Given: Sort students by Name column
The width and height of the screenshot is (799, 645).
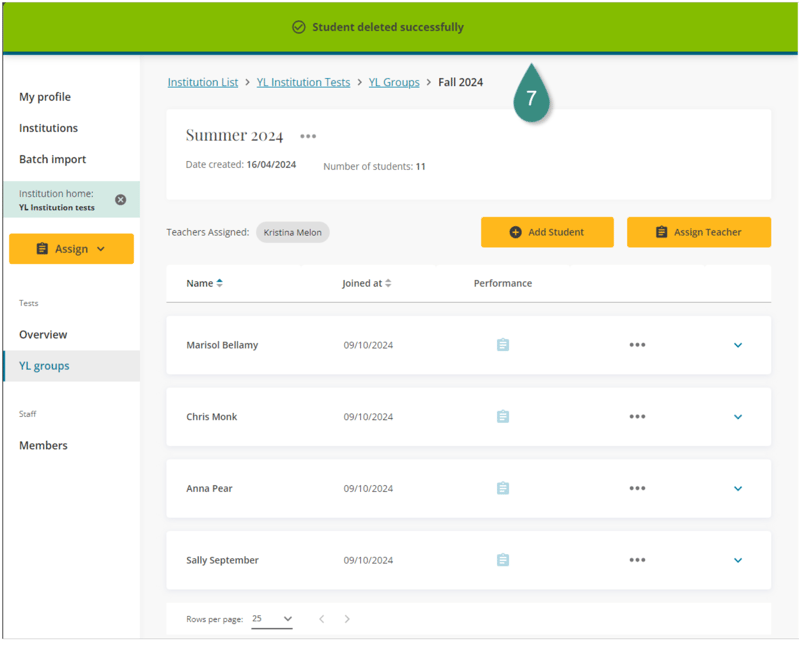Looking at the screenshot, I should (x=204, y=283).
